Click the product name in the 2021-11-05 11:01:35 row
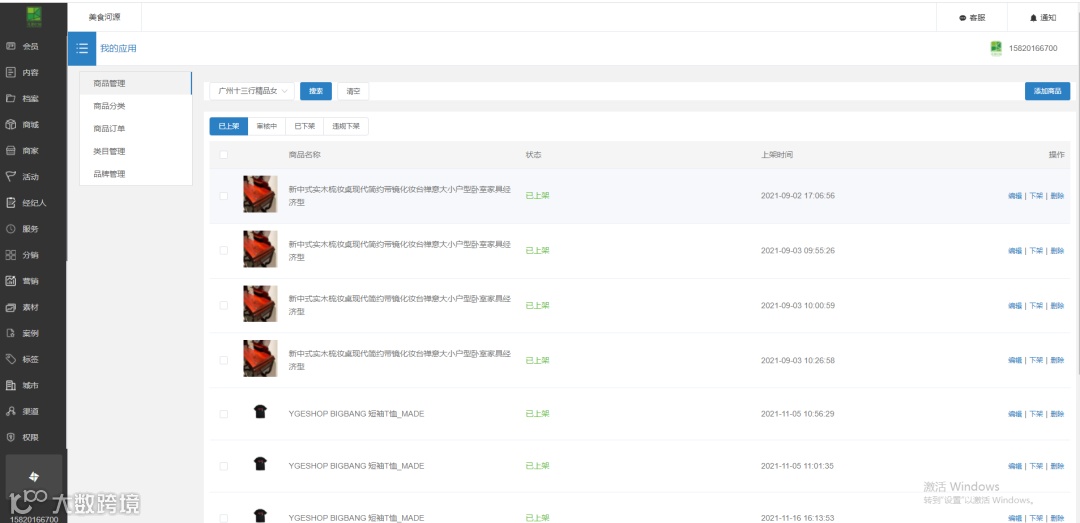 coord(356,466)
